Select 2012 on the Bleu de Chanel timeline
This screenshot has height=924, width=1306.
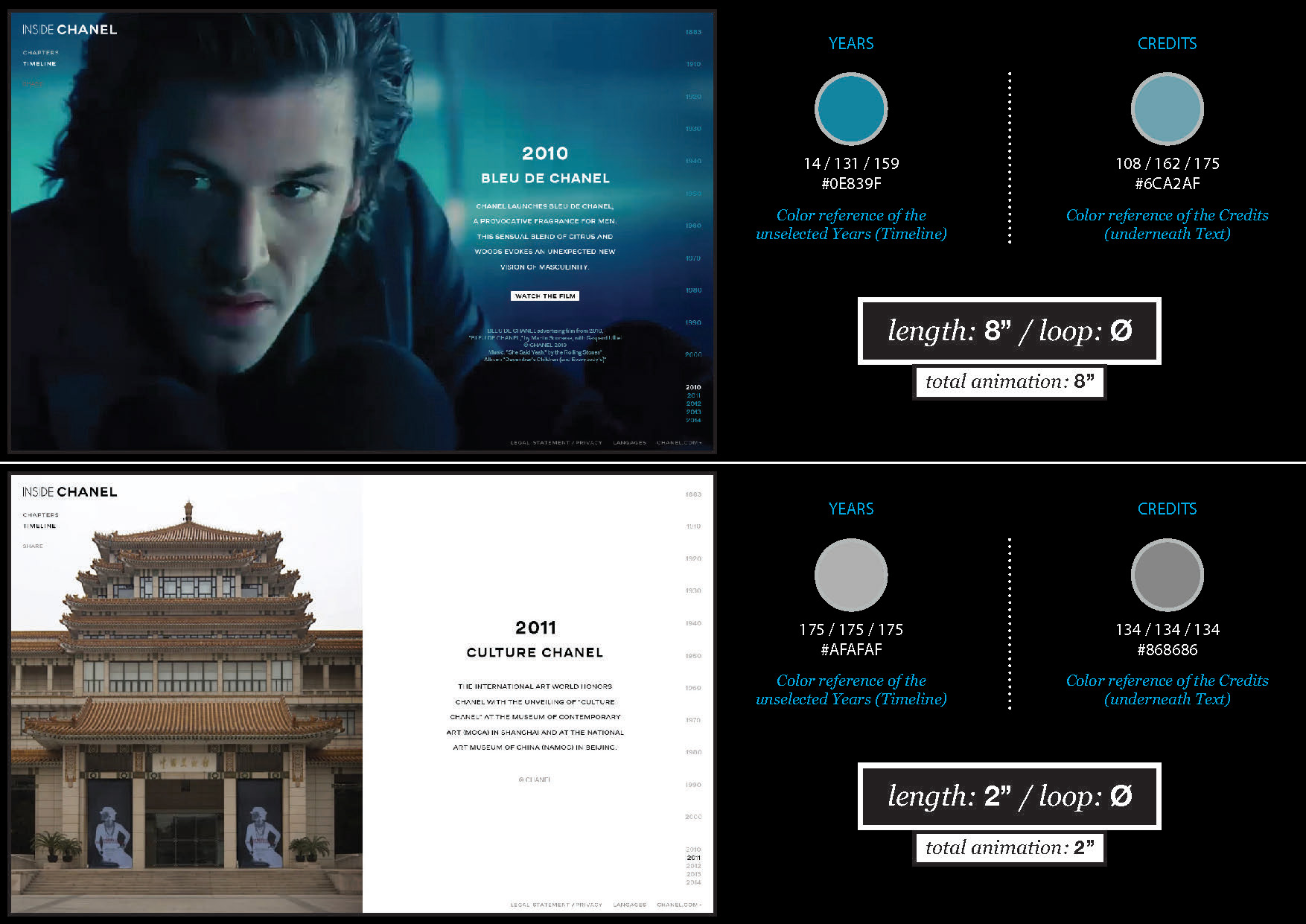[x=693, y=404]
